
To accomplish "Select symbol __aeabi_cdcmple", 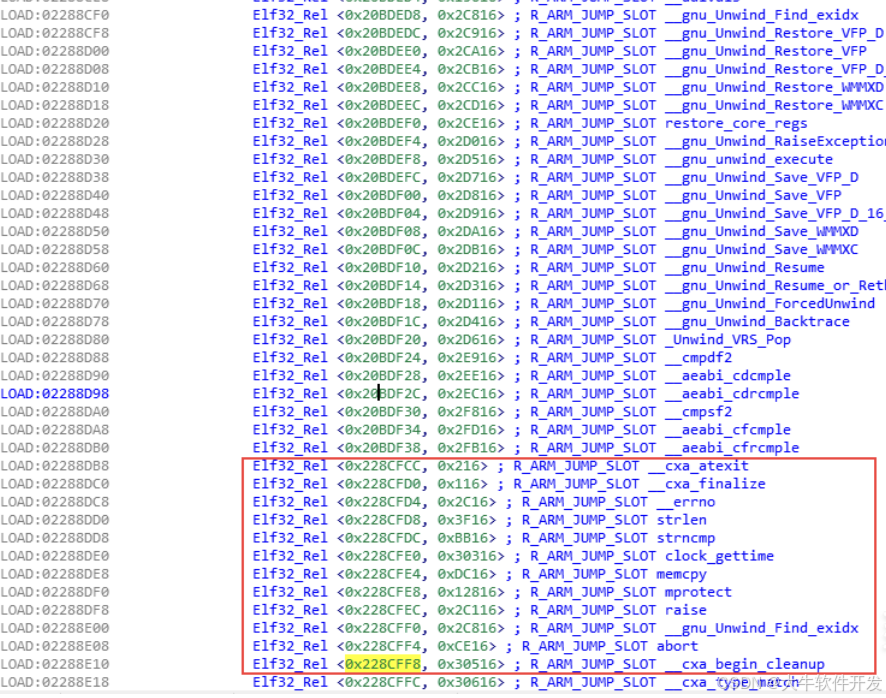I will point(728,376).
